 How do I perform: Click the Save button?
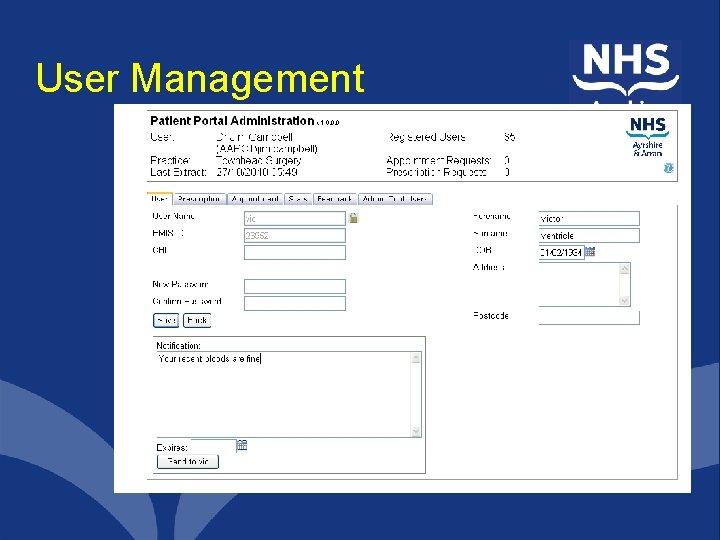(x=166, y=320)
